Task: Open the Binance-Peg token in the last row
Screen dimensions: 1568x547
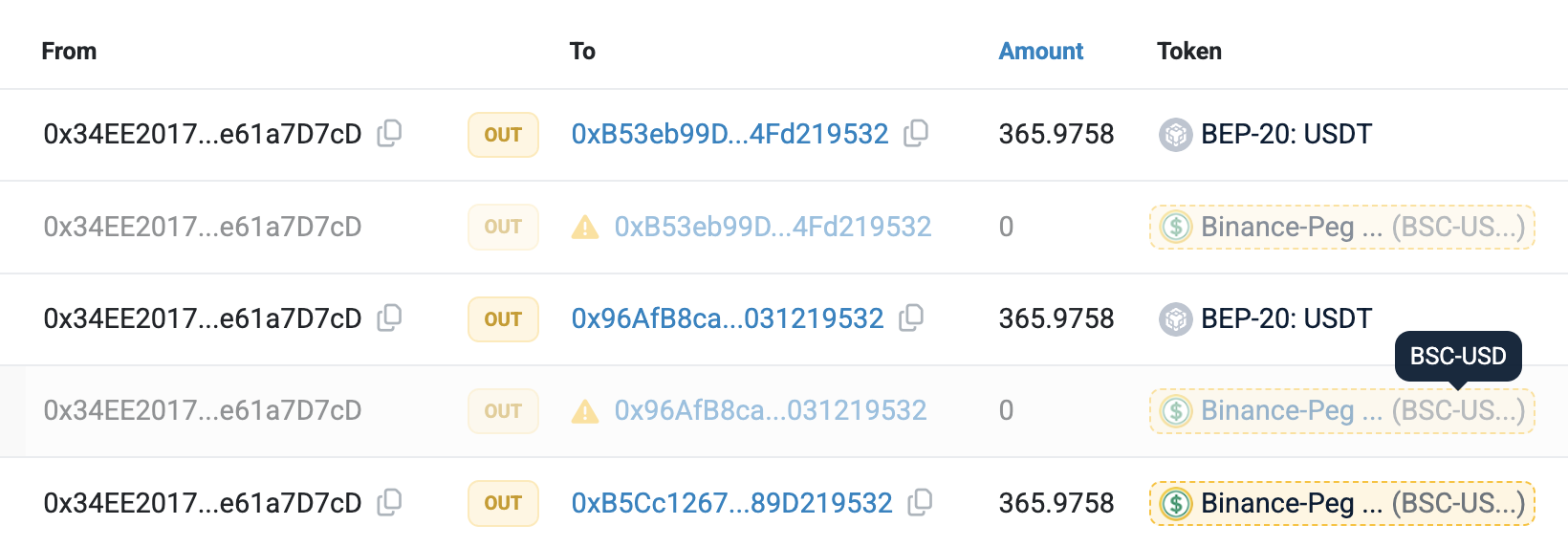Action: tap(1361, 503)
